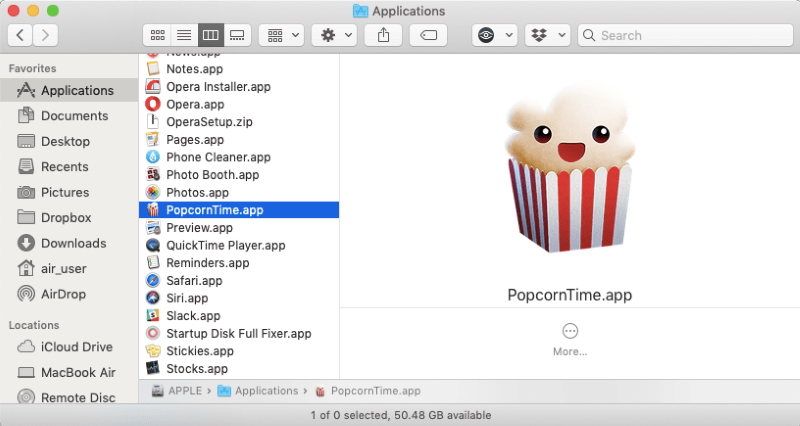Select Applications in the sidebar
Viewport: 800px width, 426px height.
(x=69, y=90)
